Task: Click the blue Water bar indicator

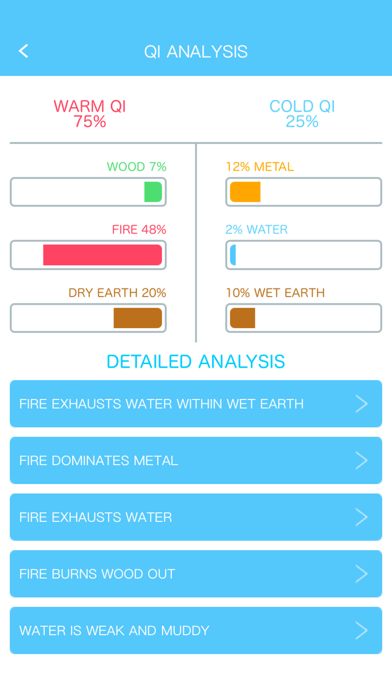Action: [233, 255]
